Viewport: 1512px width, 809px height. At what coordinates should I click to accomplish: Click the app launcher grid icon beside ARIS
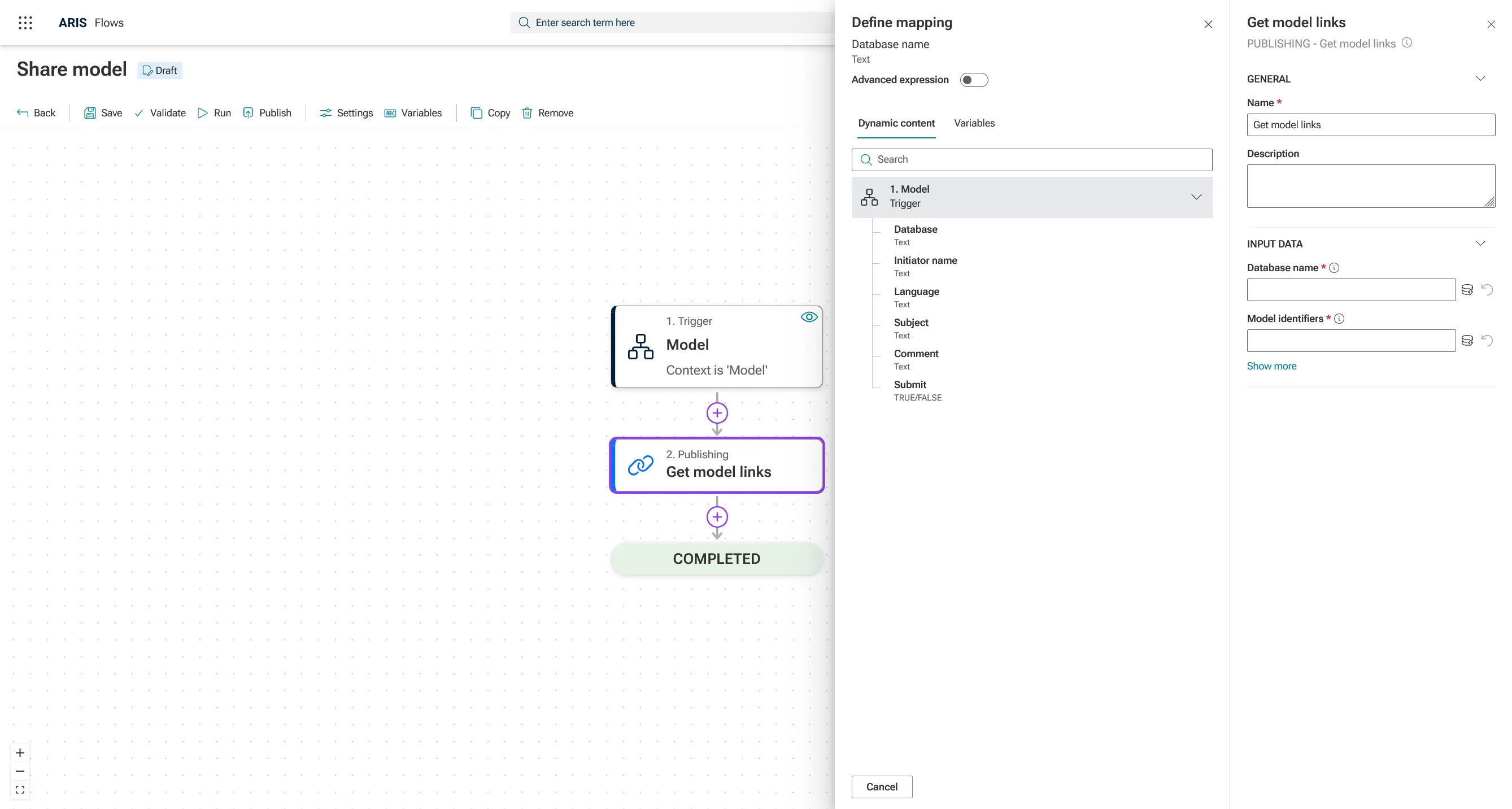coord(25,22)
